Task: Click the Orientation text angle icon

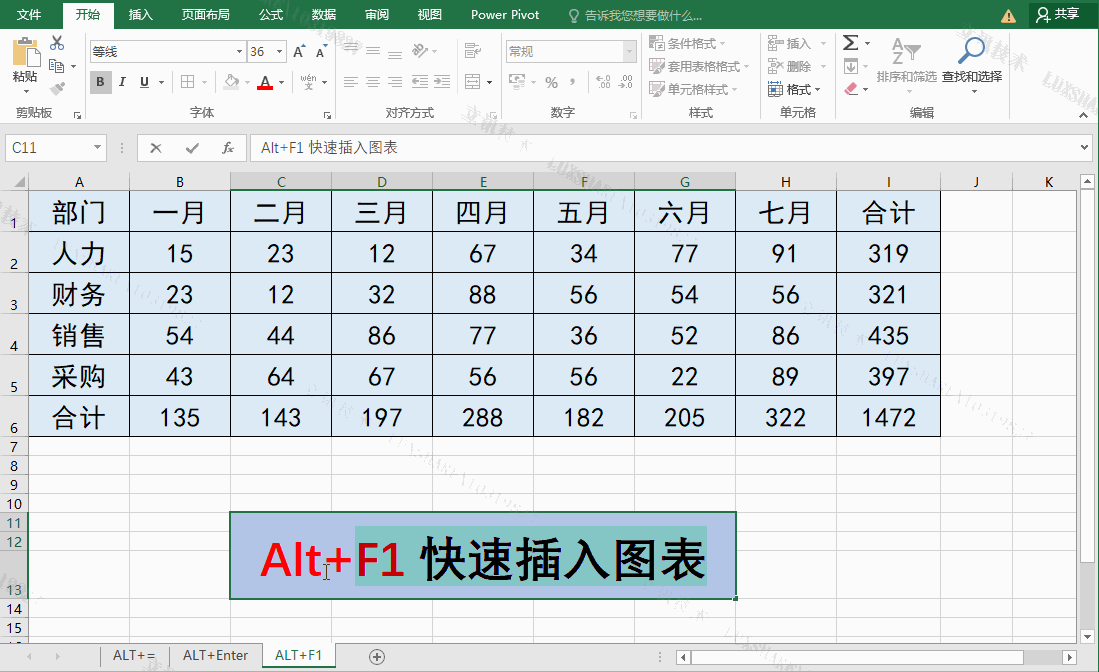Action: pos(420,51)
